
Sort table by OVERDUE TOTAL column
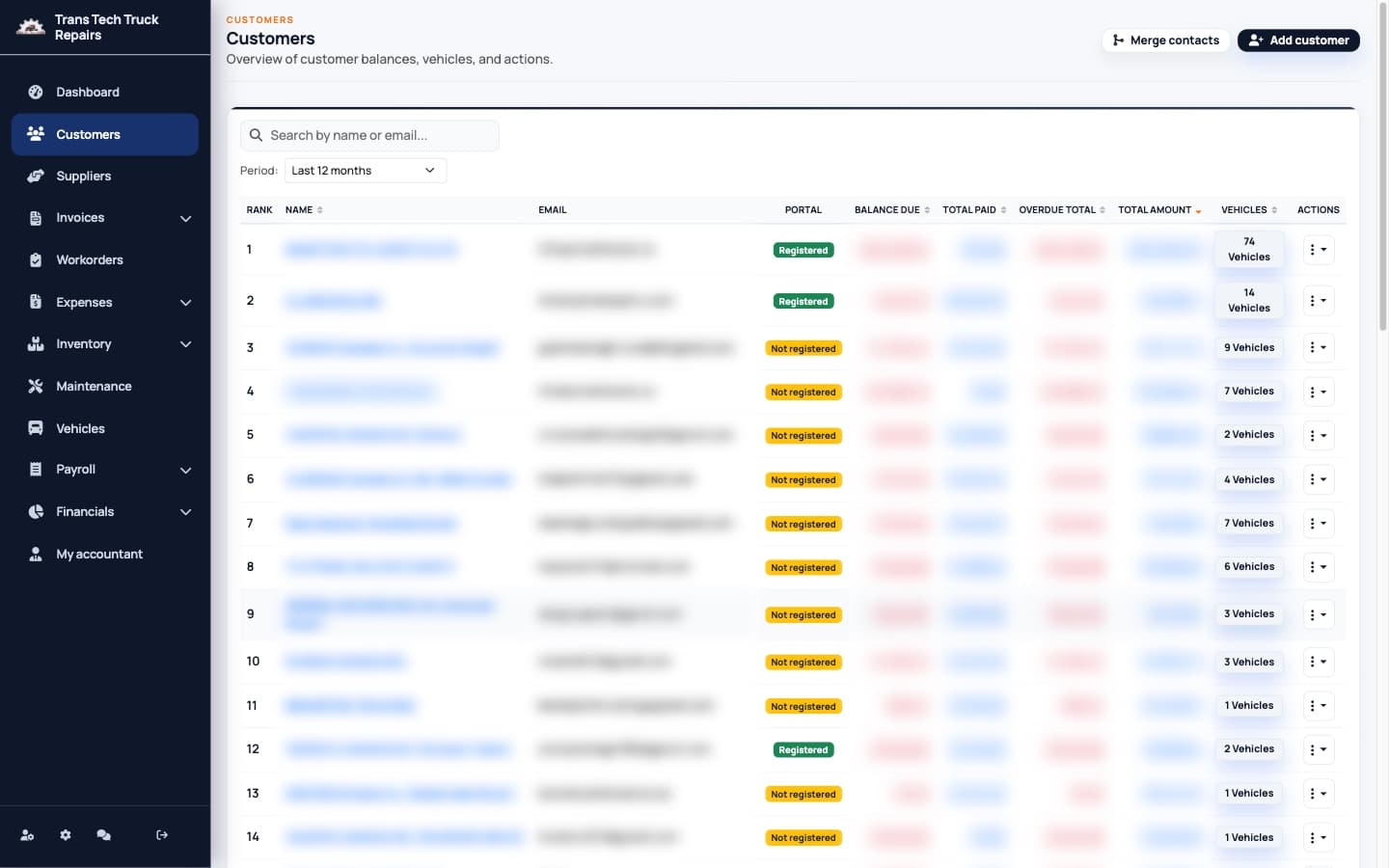(1062, 209)
